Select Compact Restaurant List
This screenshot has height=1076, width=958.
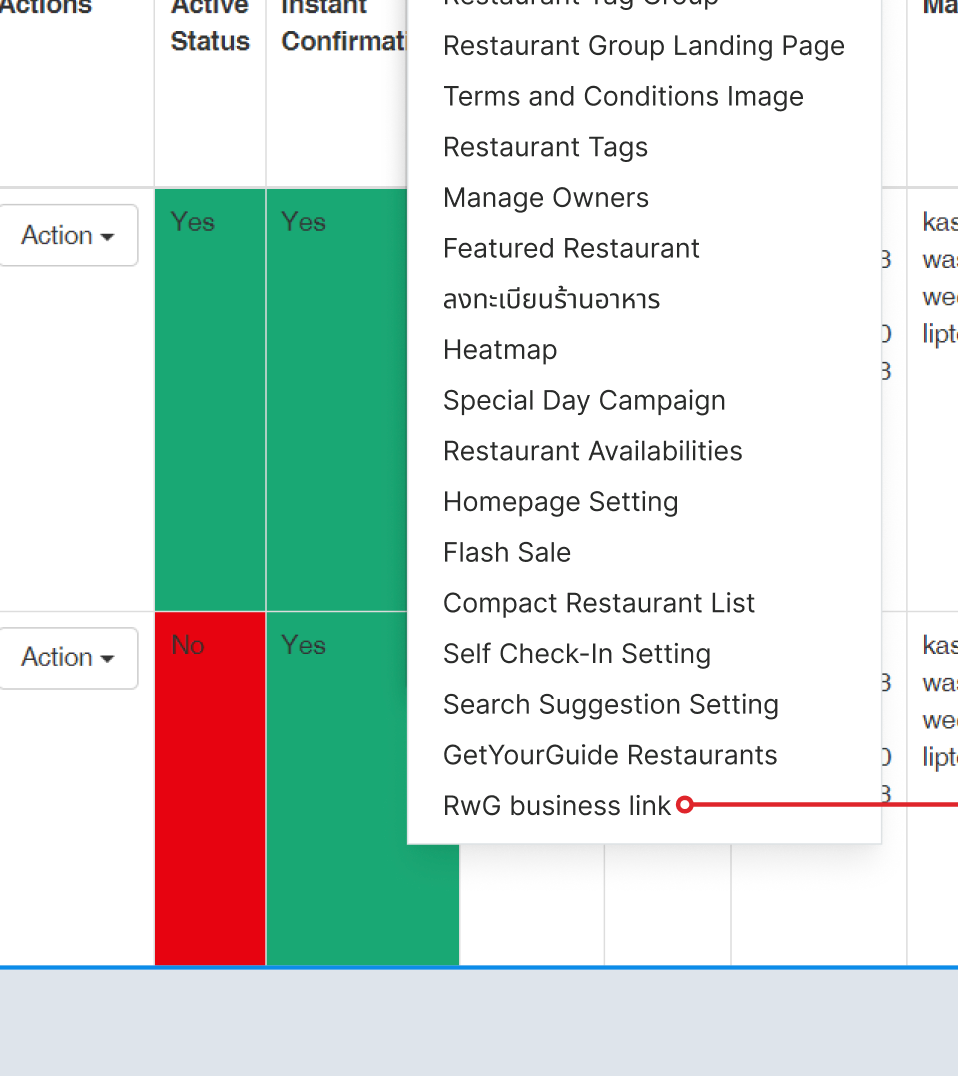pos(599,604)
